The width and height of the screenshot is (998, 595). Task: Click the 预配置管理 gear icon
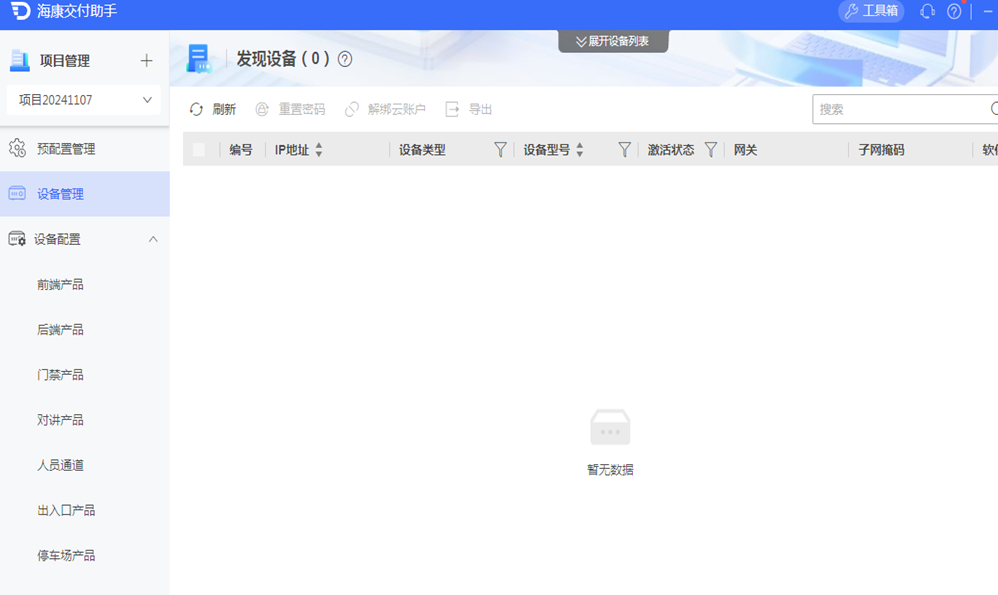[x=17, y=148]
